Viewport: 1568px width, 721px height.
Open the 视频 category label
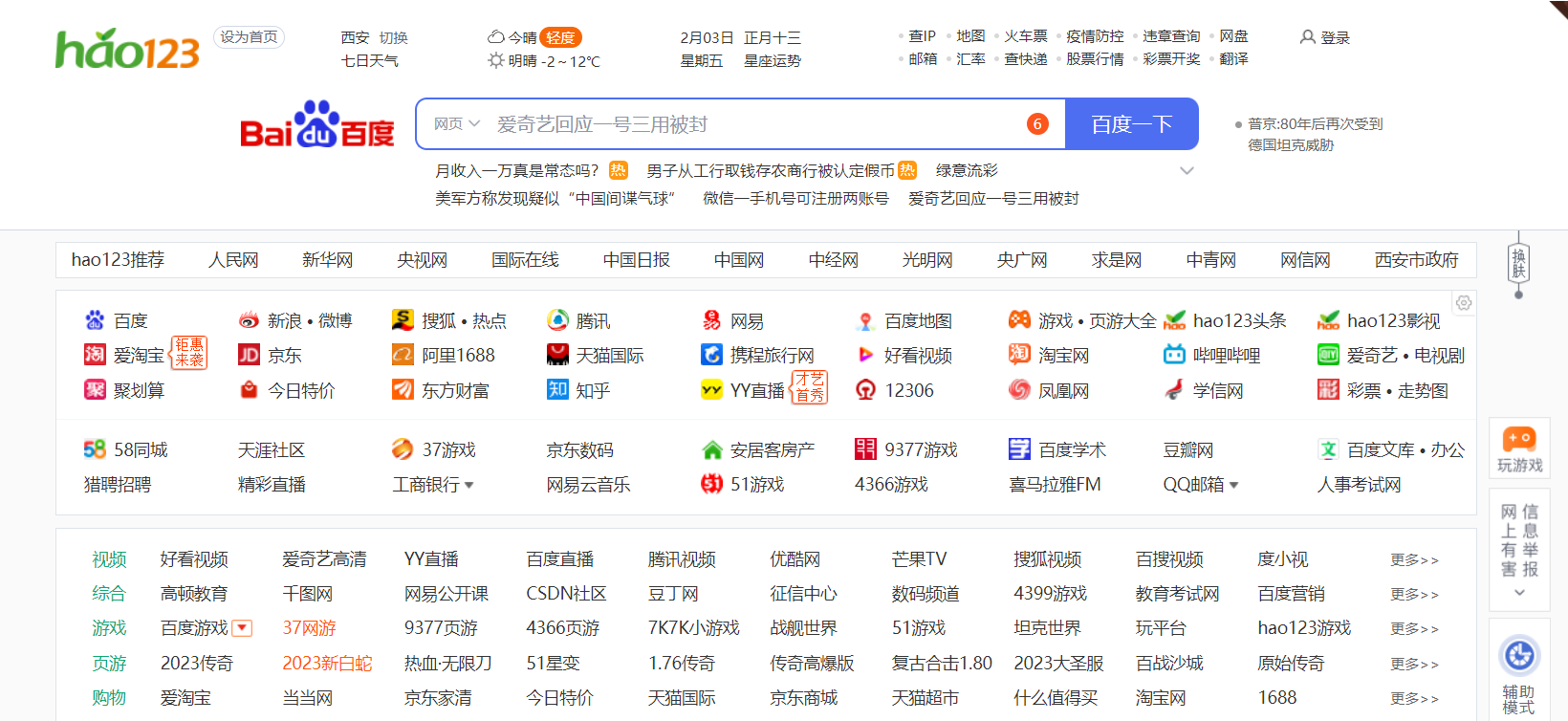tap(109, 559)
